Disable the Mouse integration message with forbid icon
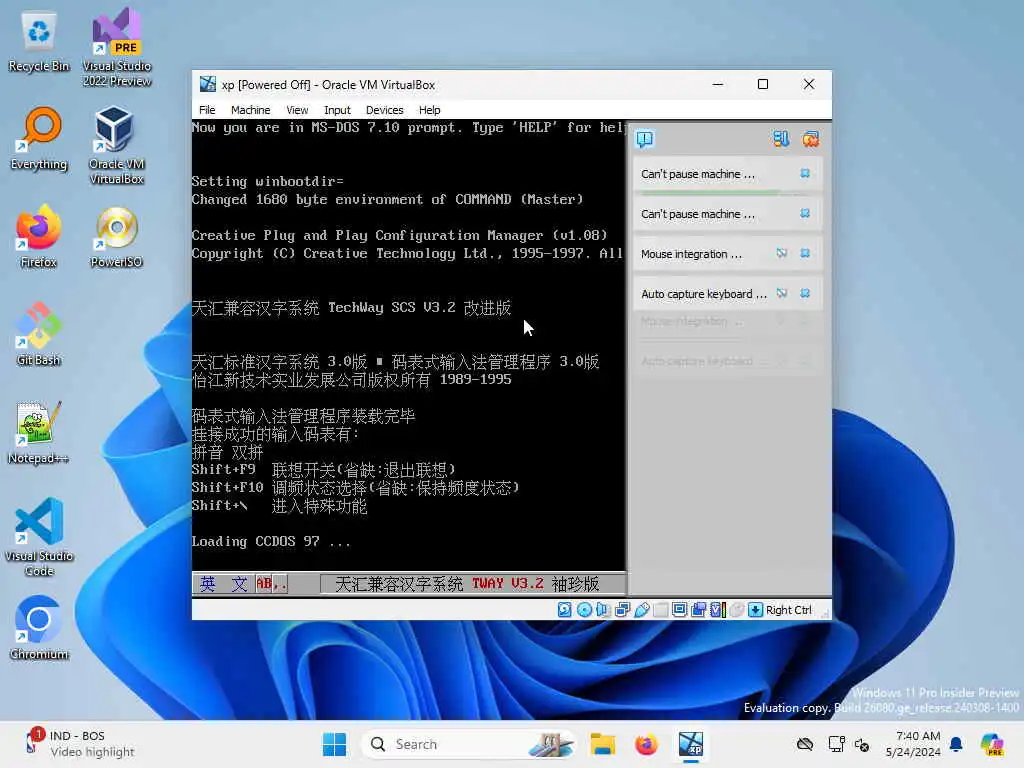Screen dimensions: 1024x768 tap(782, 253)
